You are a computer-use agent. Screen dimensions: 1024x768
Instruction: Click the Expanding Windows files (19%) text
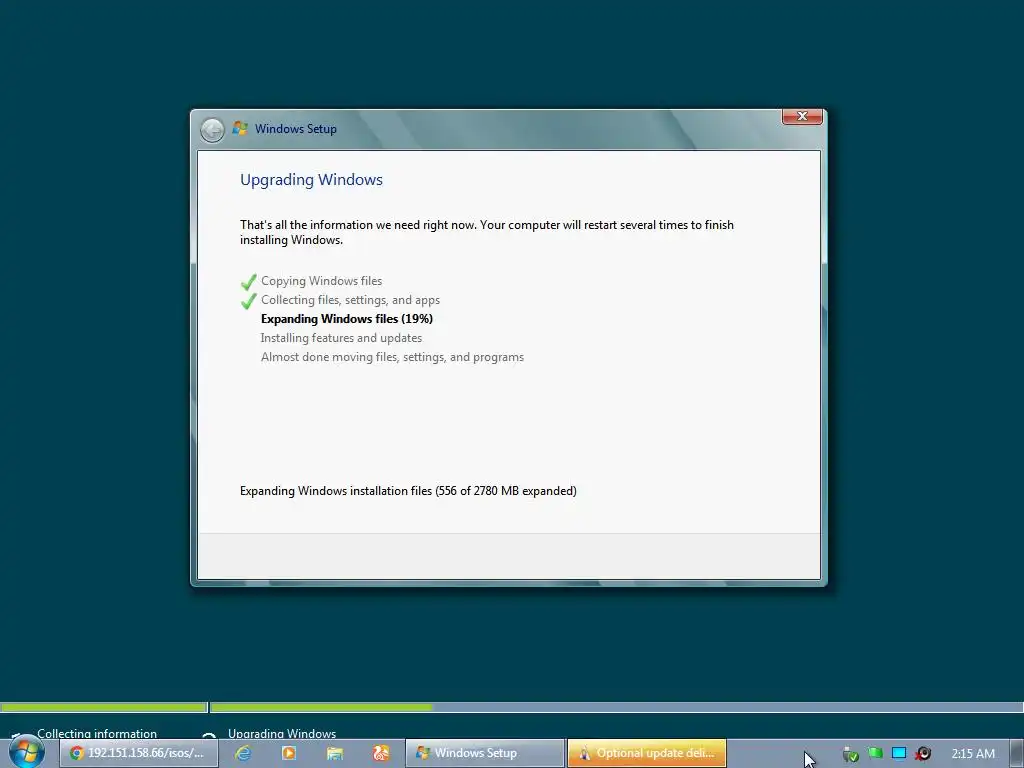[x=347, y=319]
